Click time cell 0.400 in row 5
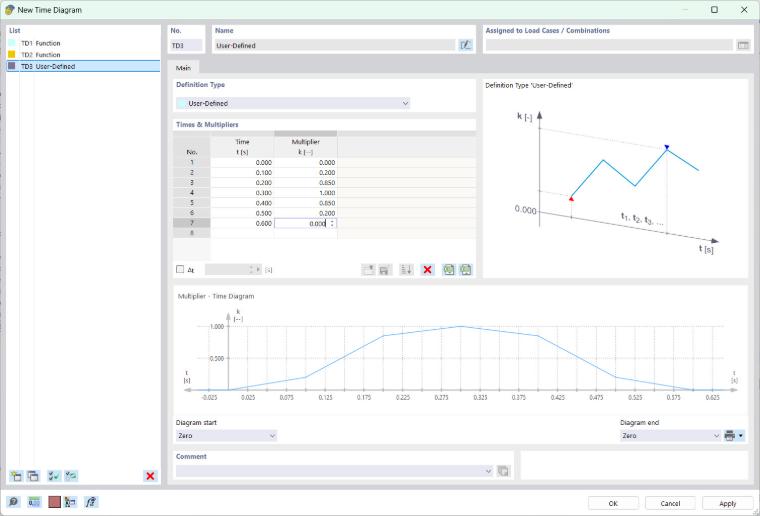The image size is (760, 516). [242, 203]
